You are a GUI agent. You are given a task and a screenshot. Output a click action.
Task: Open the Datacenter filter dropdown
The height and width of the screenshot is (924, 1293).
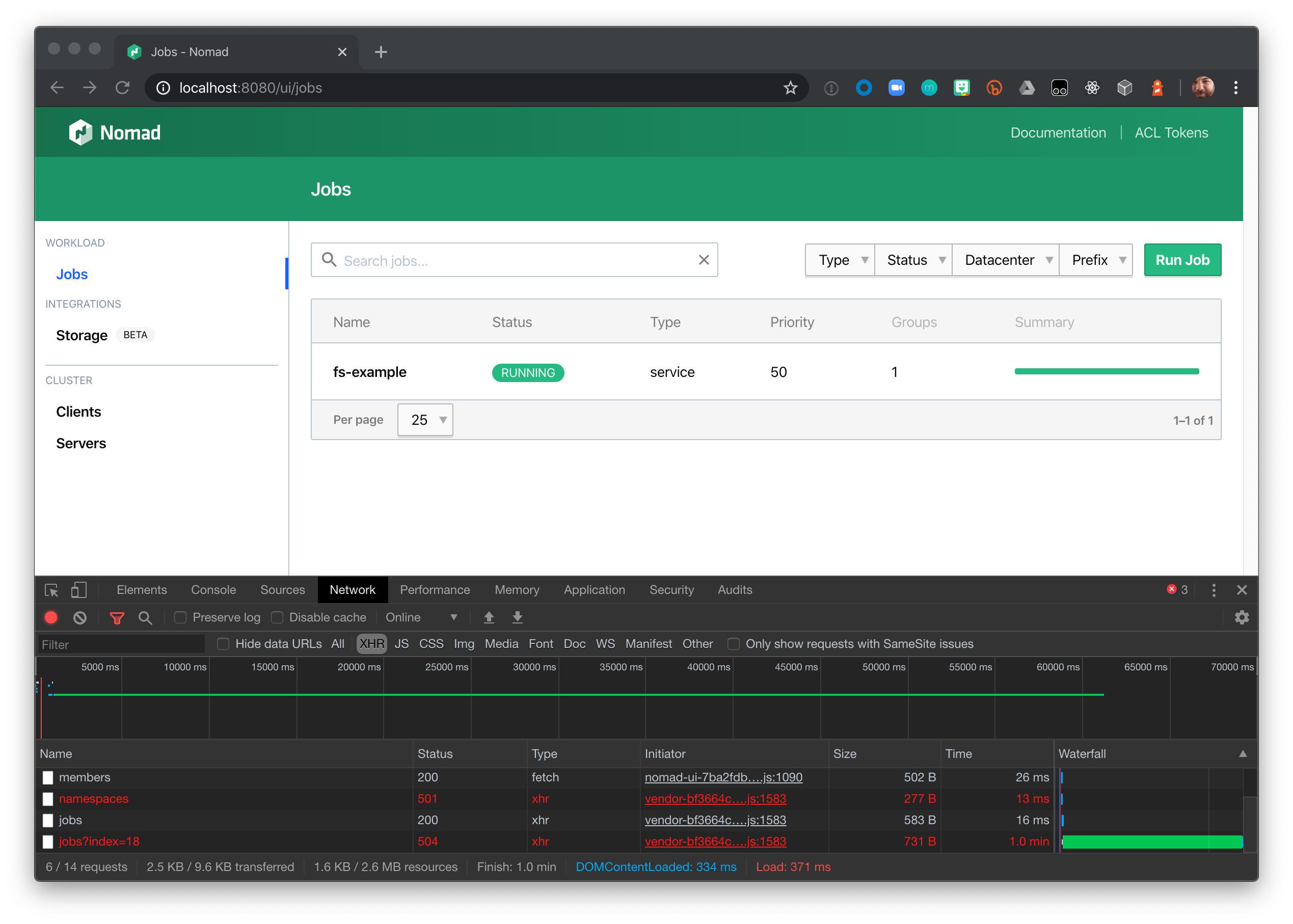click(x=1005, y=260)
